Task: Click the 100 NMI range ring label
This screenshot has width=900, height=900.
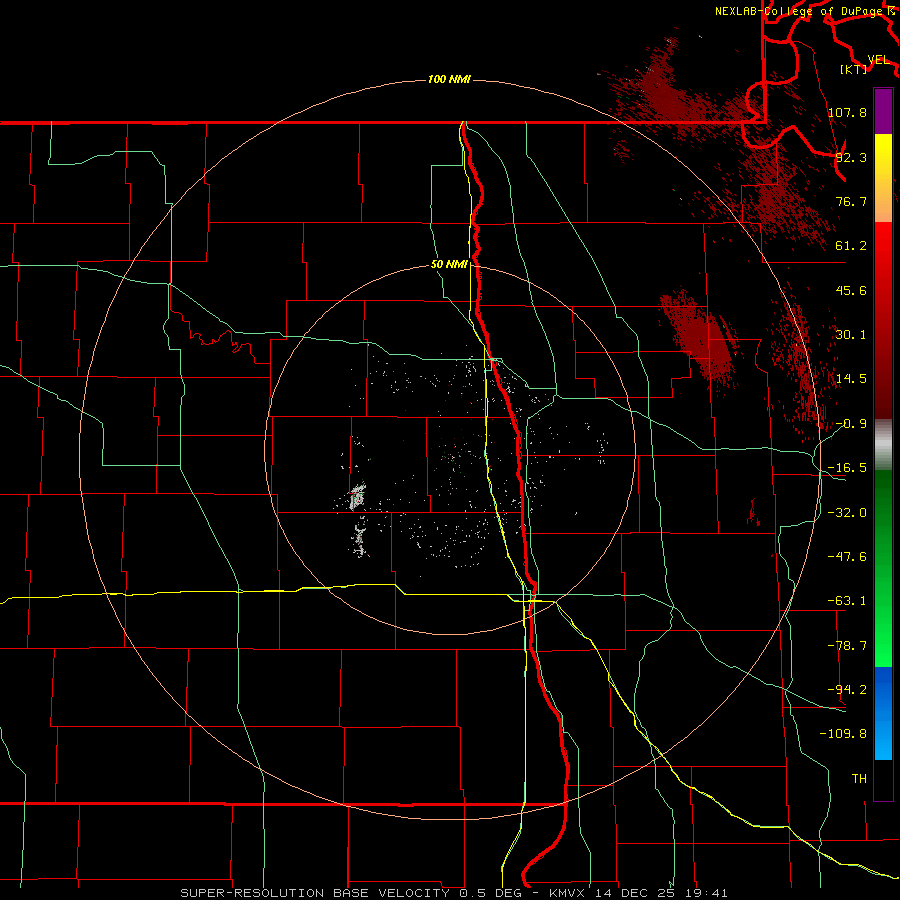Action: click(x=449, y=79)
